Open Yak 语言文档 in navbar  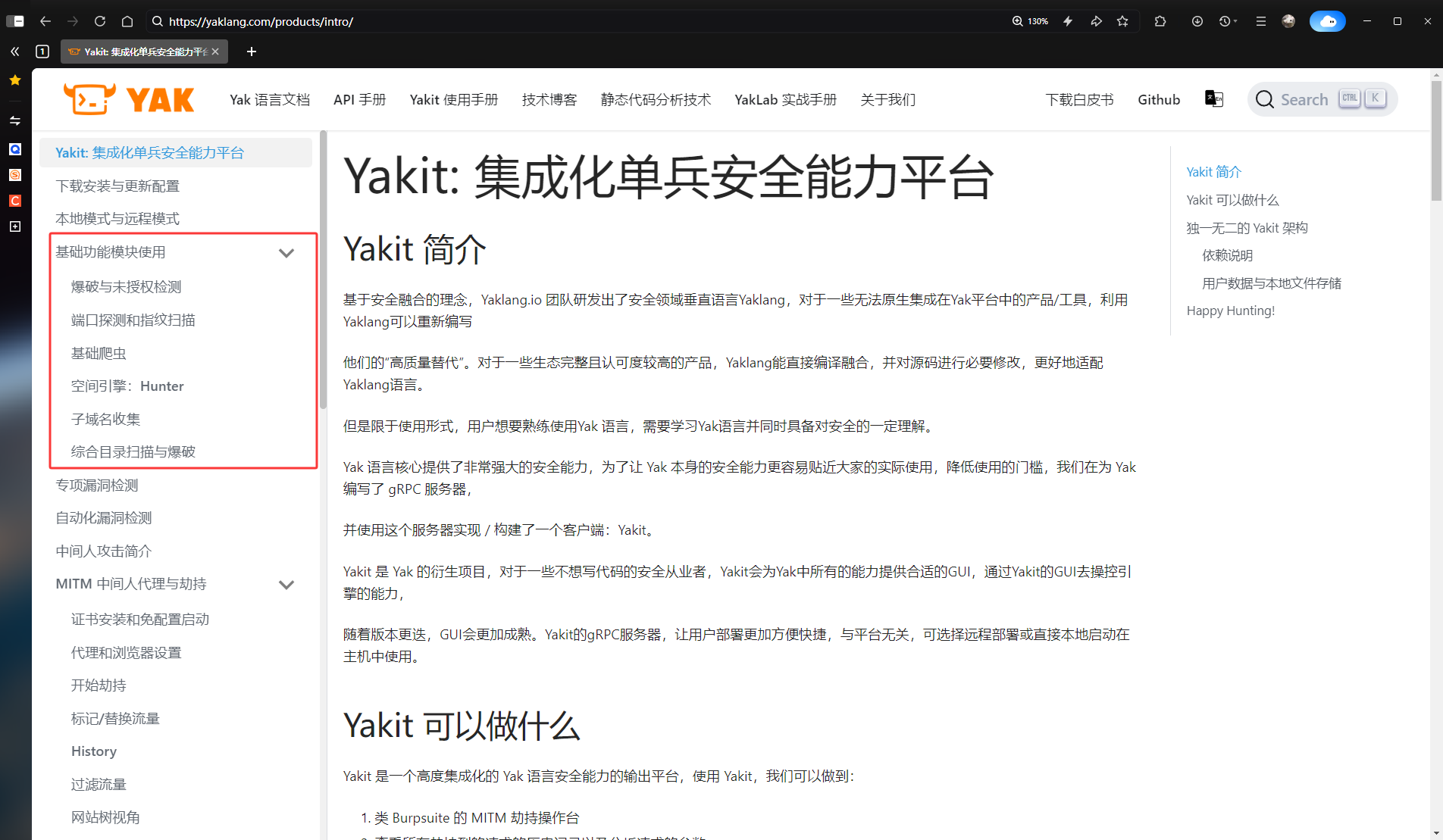270,99
